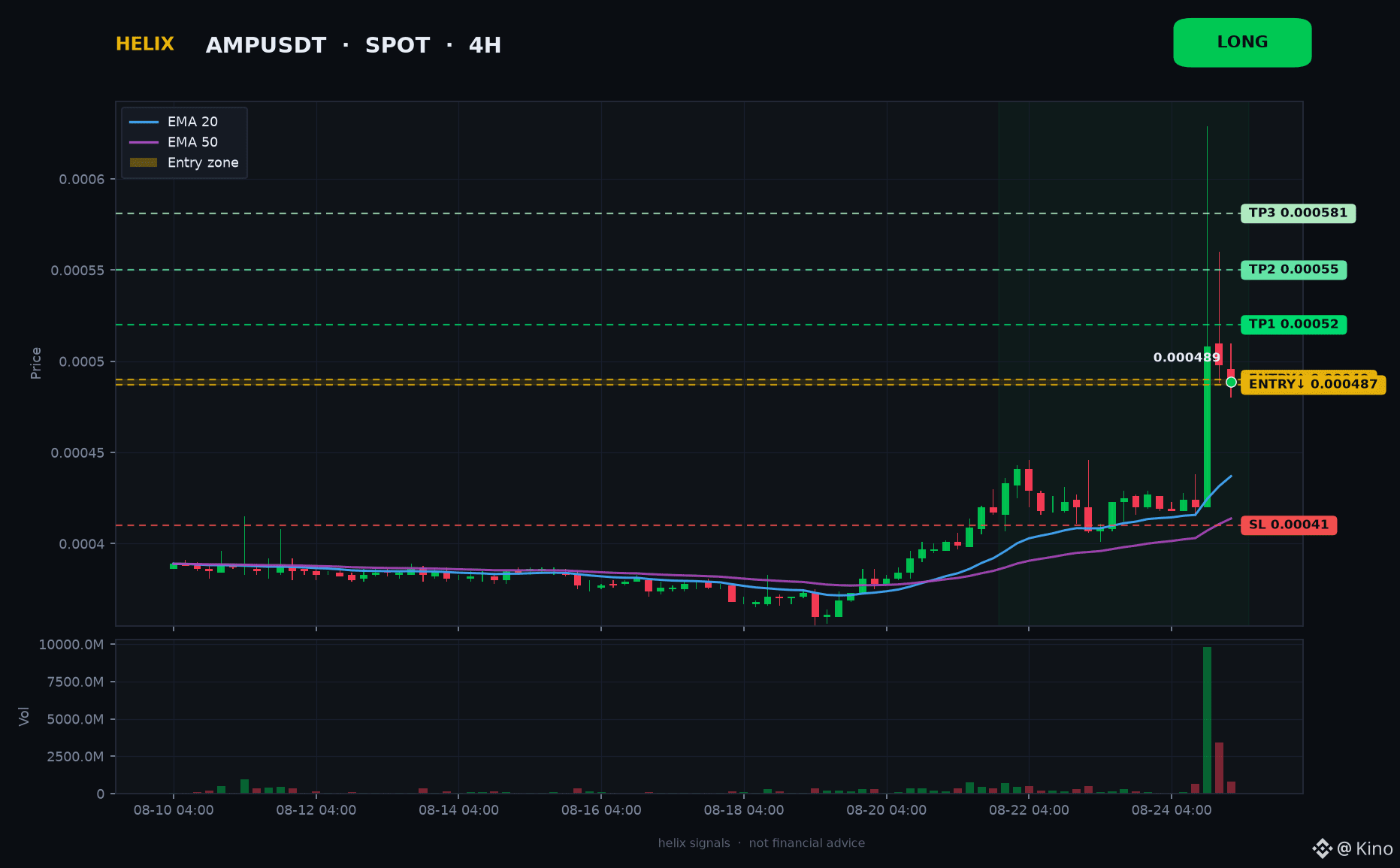Click the 0.00045 price axis tick
The height and width of the screenshot is (868, 1400).
tap(78, 452)
